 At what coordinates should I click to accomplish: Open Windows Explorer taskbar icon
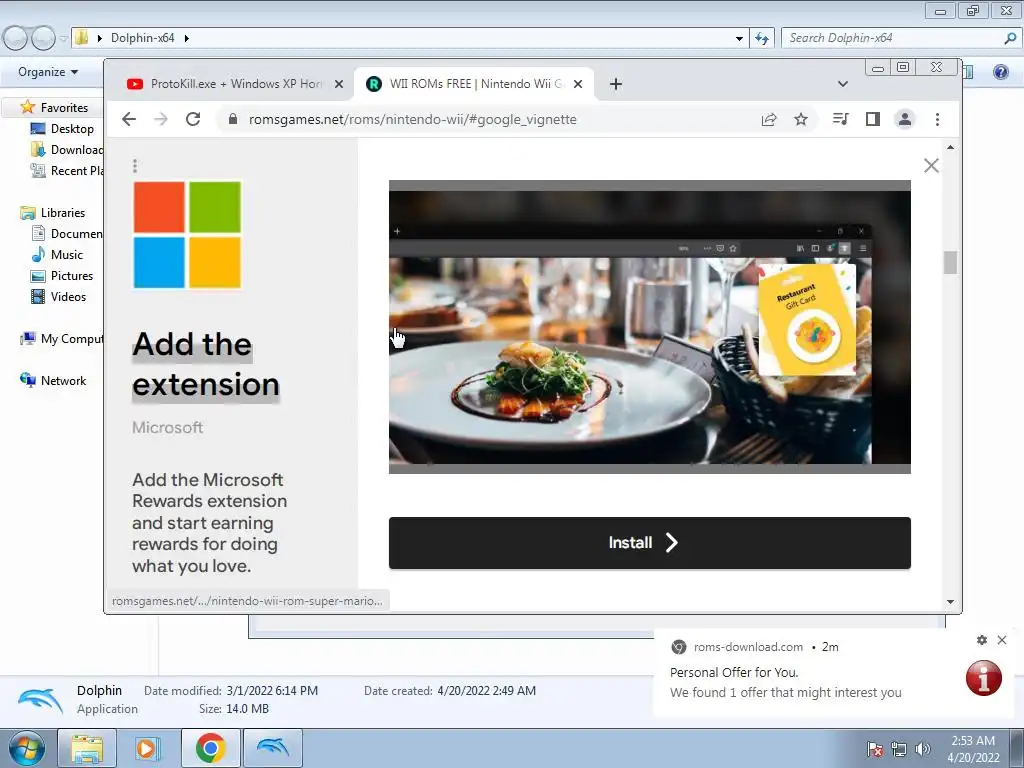pyautogui.click(x=87, y=748)
